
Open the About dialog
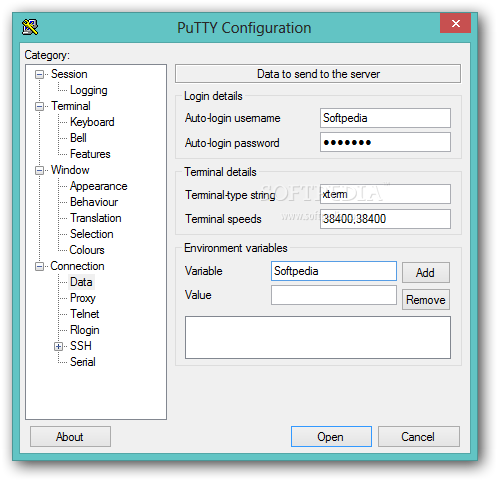click(x=70, y=437)
